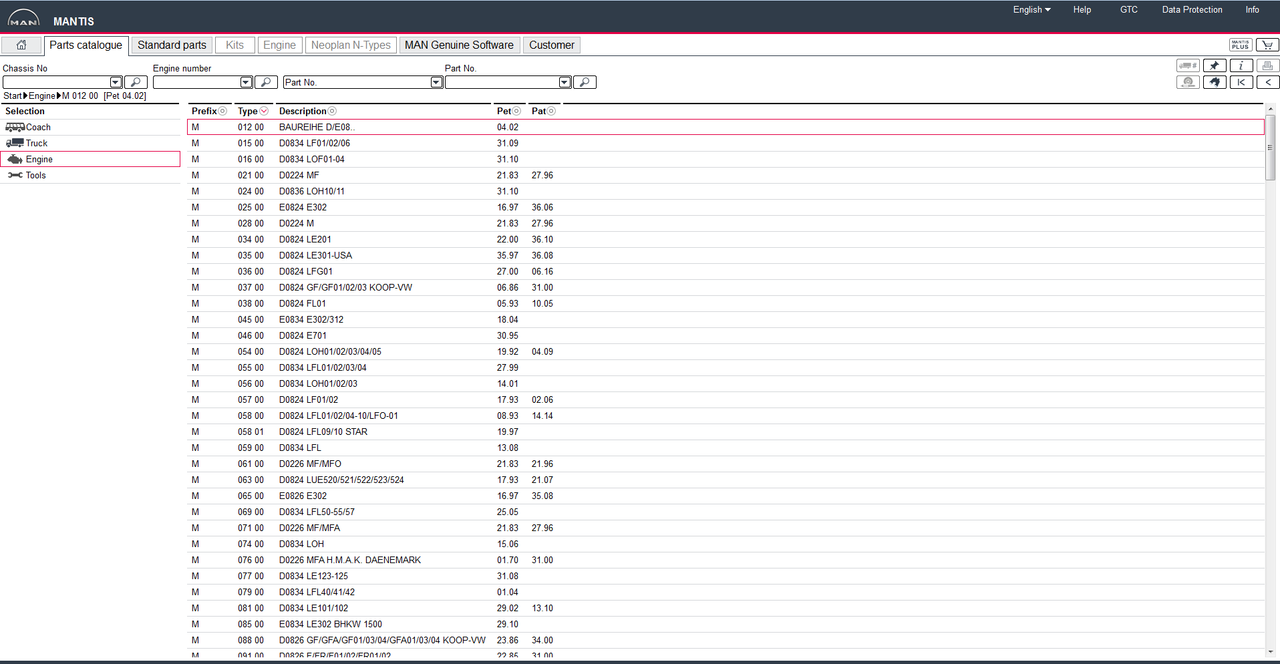
Task: Select row E0834 LE302 BHKW 1500
Action: click(726, 624)
